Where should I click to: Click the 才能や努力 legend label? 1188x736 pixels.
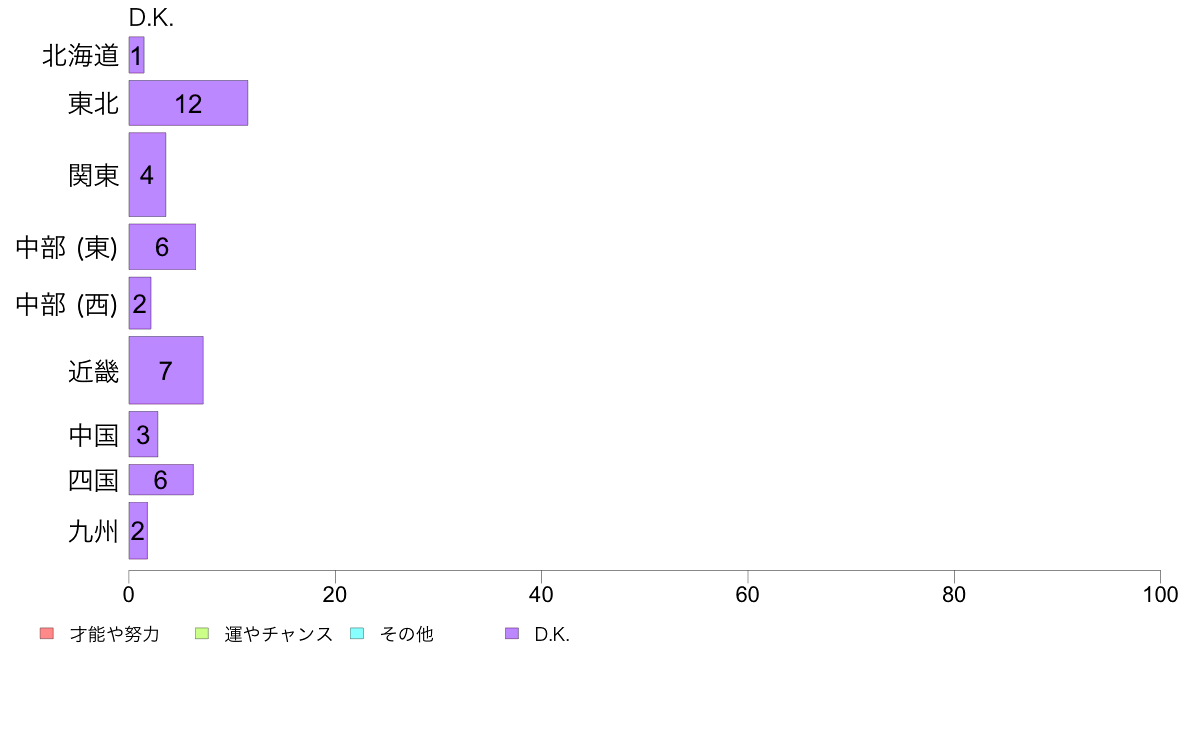(x=115, y=634)
